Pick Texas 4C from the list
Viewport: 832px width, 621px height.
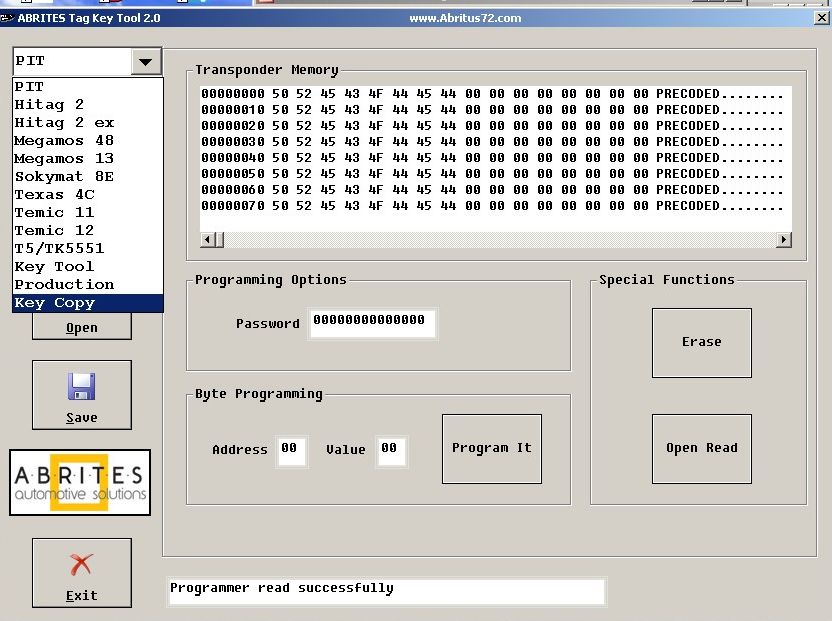tap(88, 195)
